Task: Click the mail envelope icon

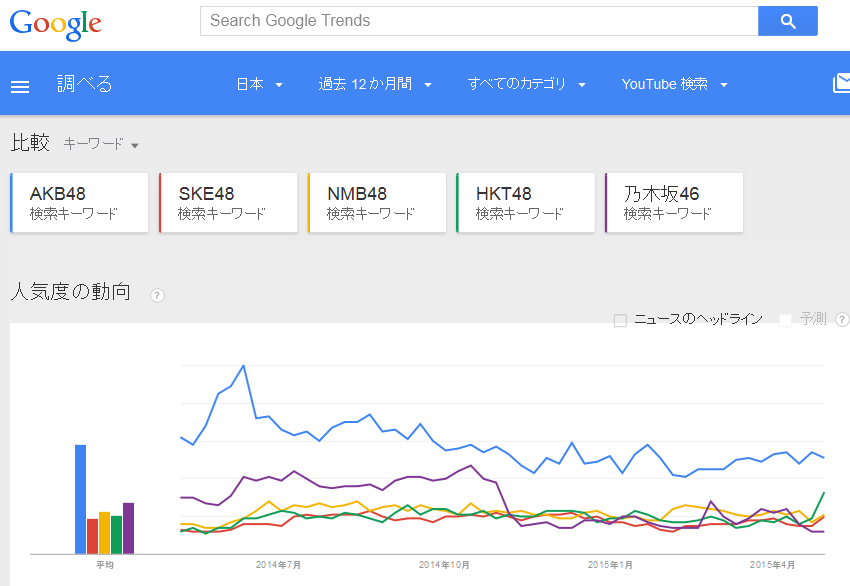Action: (x=841, y=84)
